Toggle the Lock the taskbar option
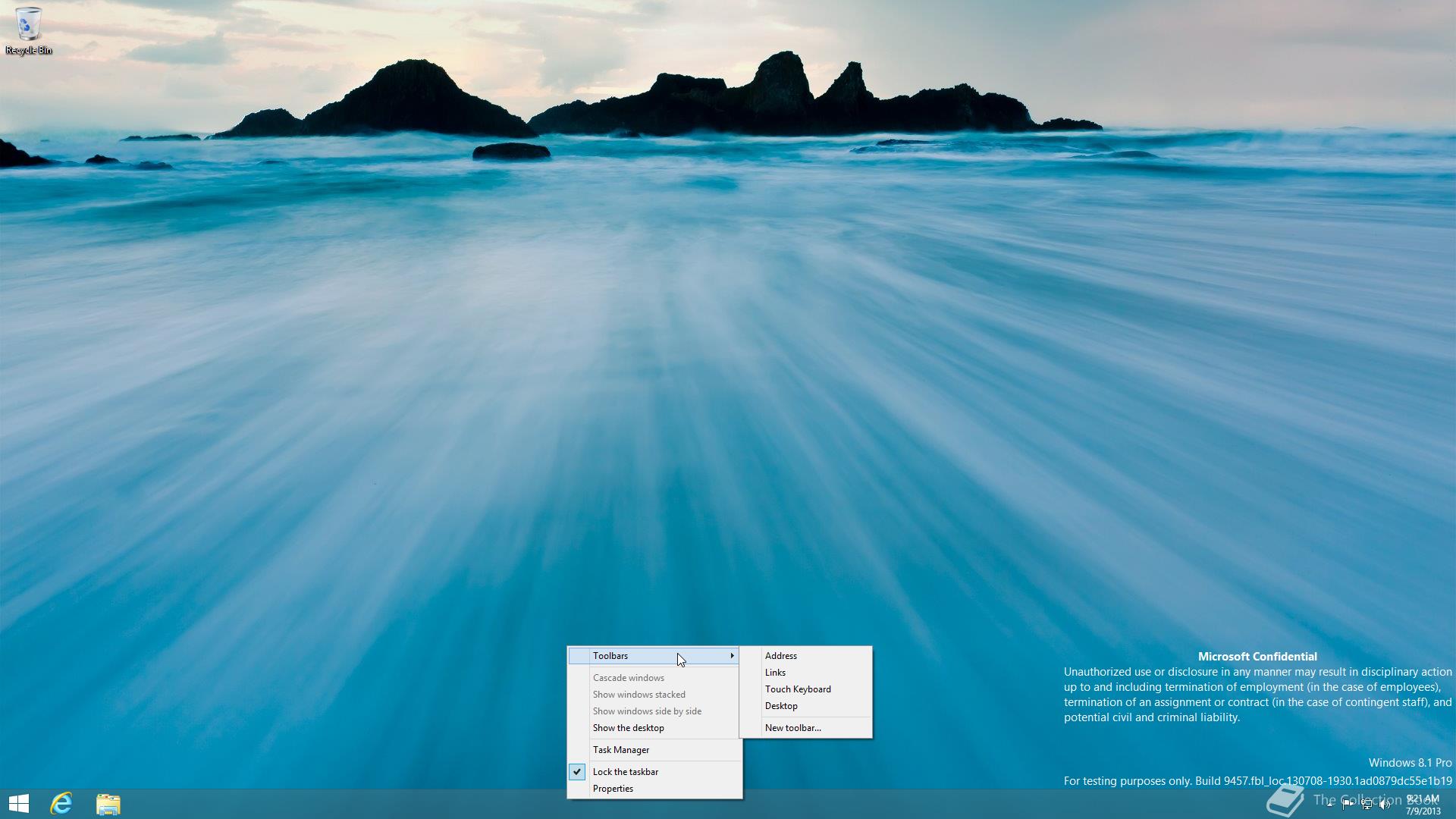Viewport: 1456px width, 819px height. (654, 772)
